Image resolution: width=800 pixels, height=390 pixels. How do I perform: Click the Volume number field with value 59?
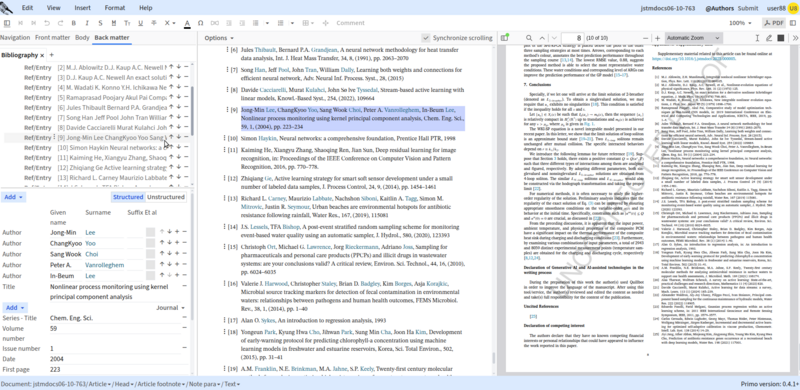coord(115,329)
